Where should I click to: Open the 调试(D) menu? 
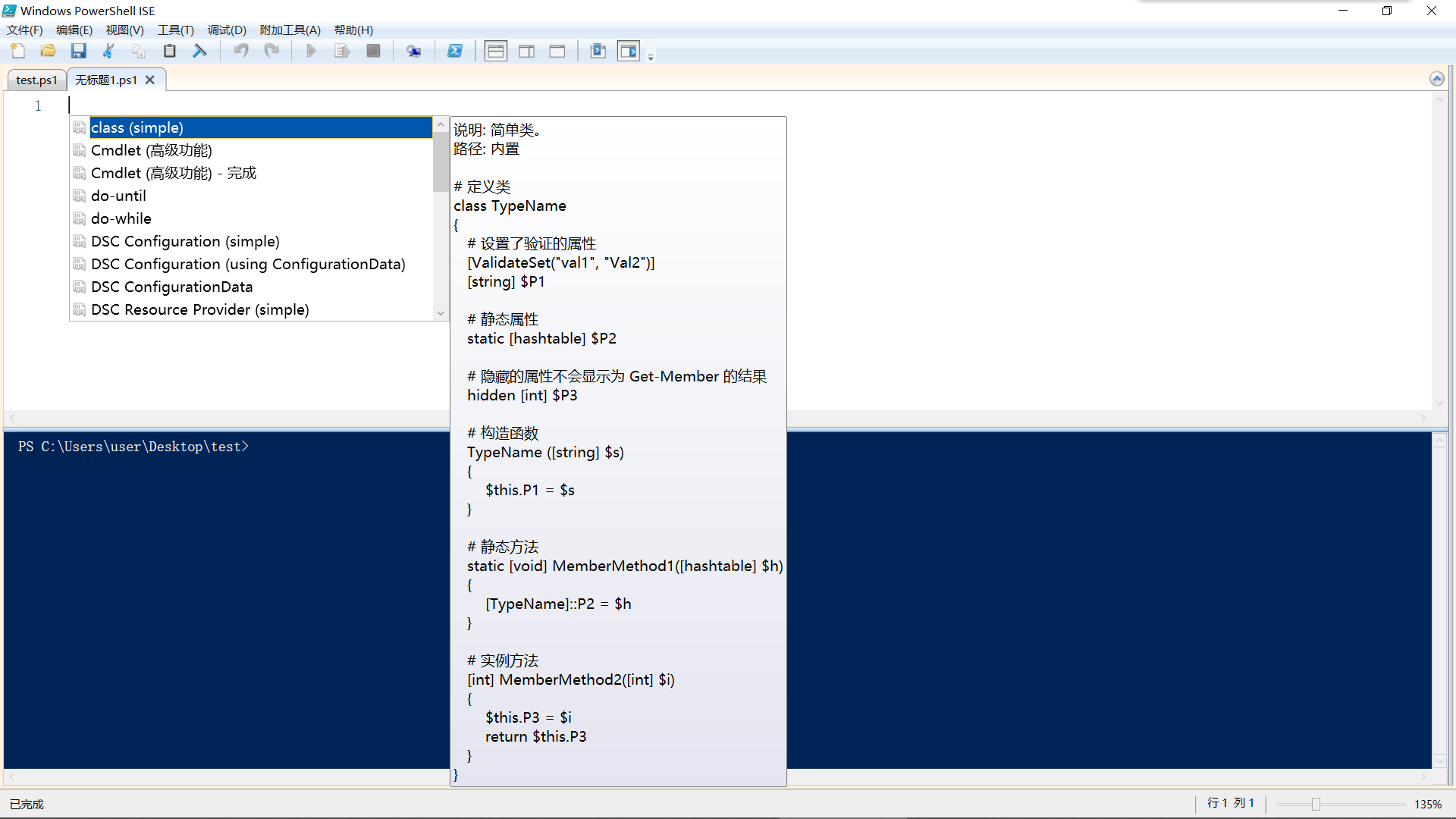(227, 30)
